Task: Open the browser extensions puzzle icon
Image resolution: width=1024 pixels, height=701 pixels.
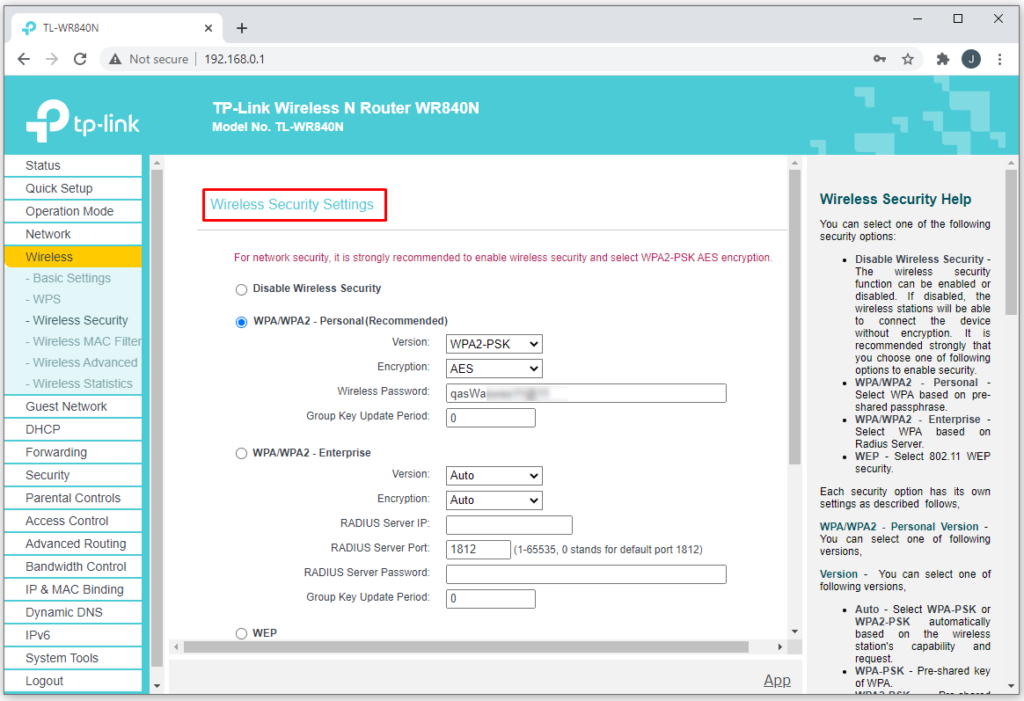Action: pos(941,59)
